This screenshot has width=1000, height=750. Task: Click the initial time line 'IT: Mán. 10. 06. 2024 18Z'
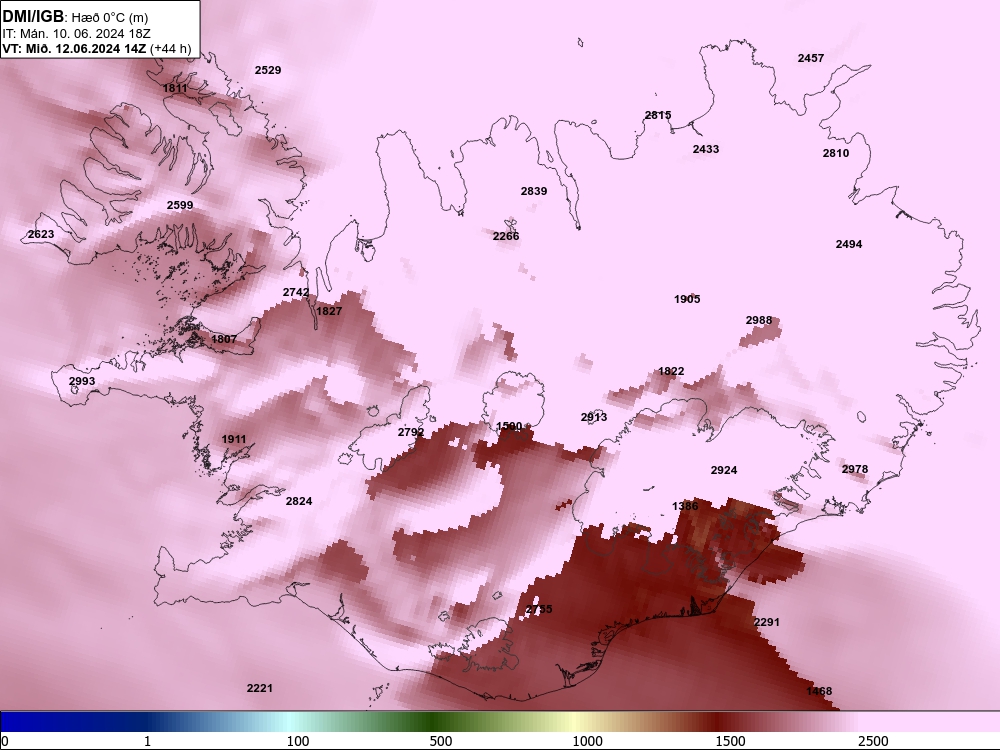click(x=77, y=33)
